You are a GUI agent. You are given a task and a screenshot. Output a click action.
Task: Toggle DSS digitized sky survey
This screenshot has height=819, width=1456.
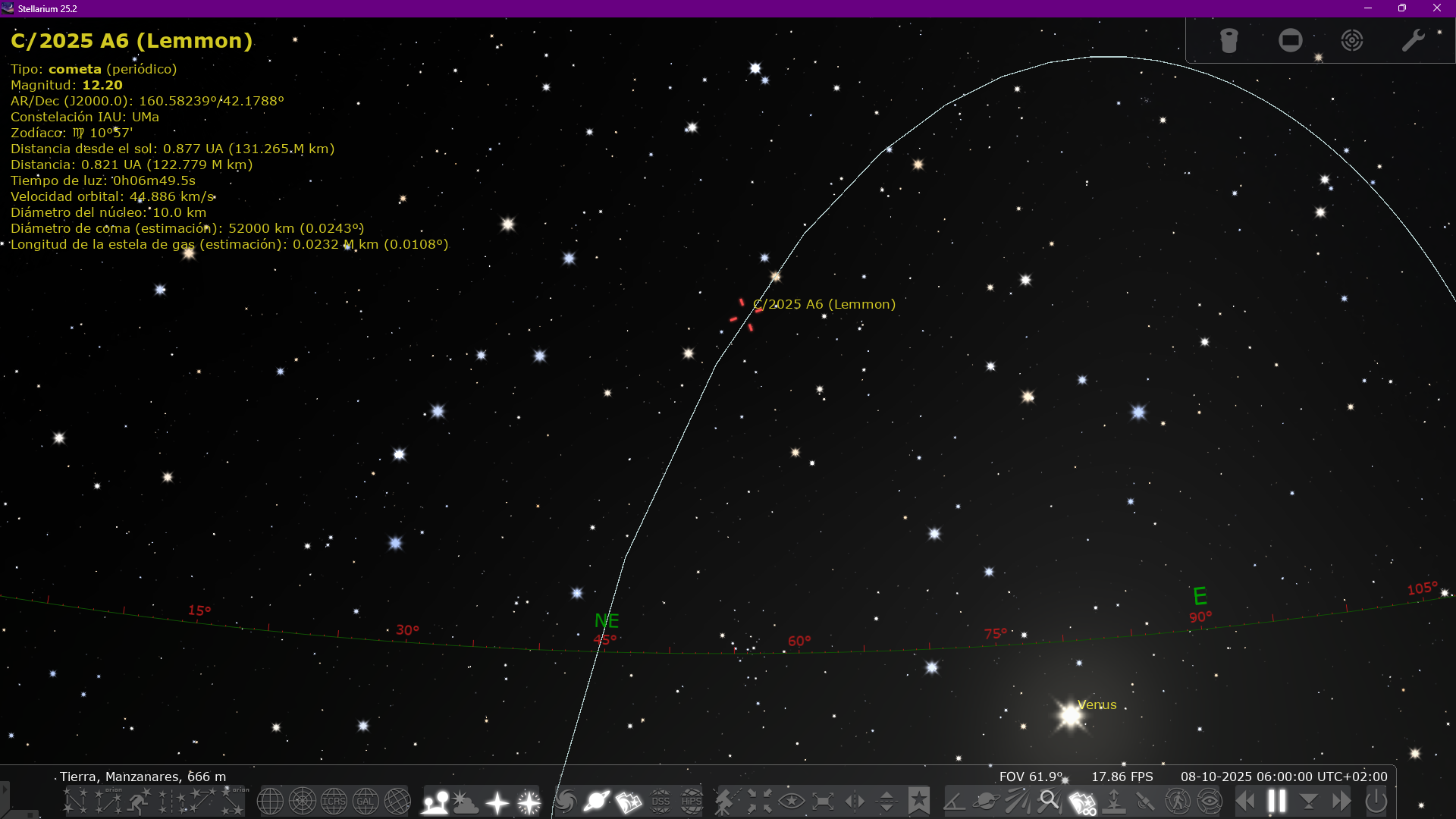(x=661, y=801)
